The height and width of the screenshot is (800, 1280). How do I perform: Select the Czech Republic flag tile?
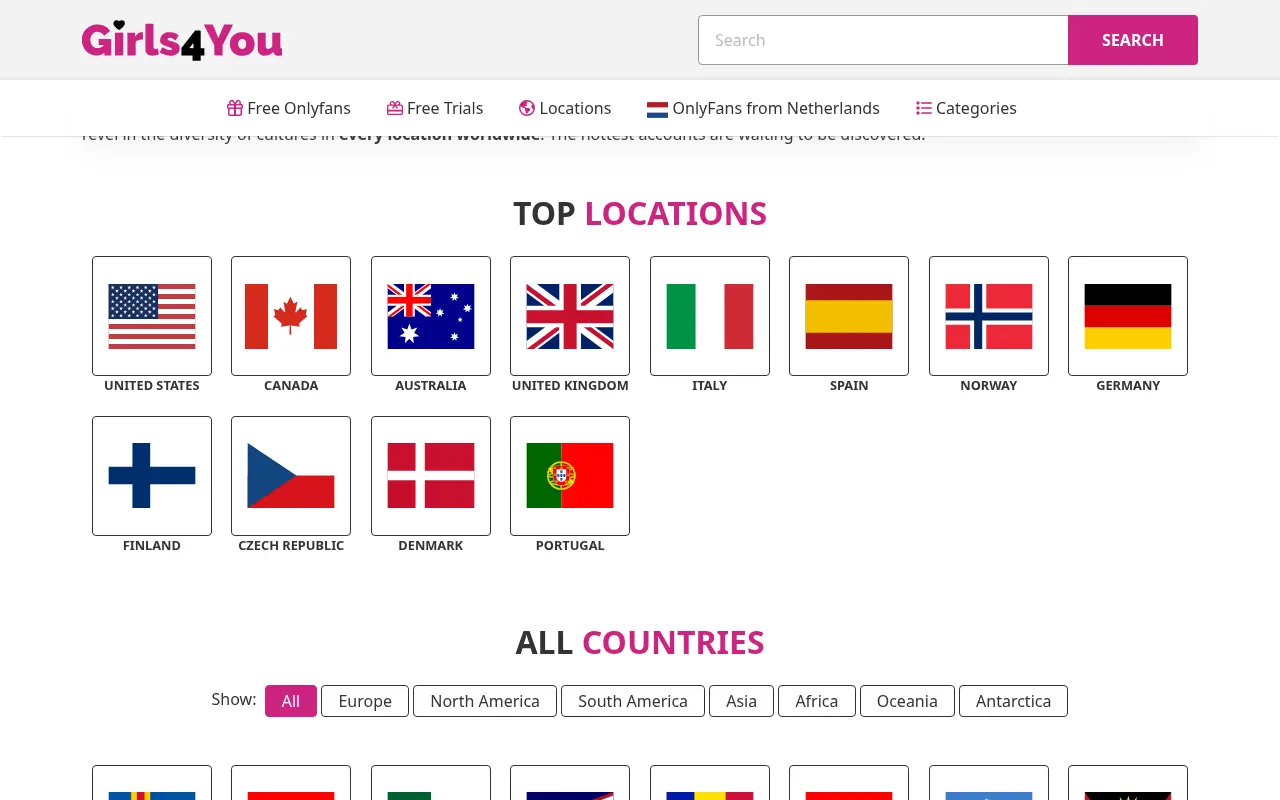tap(291, 476)
